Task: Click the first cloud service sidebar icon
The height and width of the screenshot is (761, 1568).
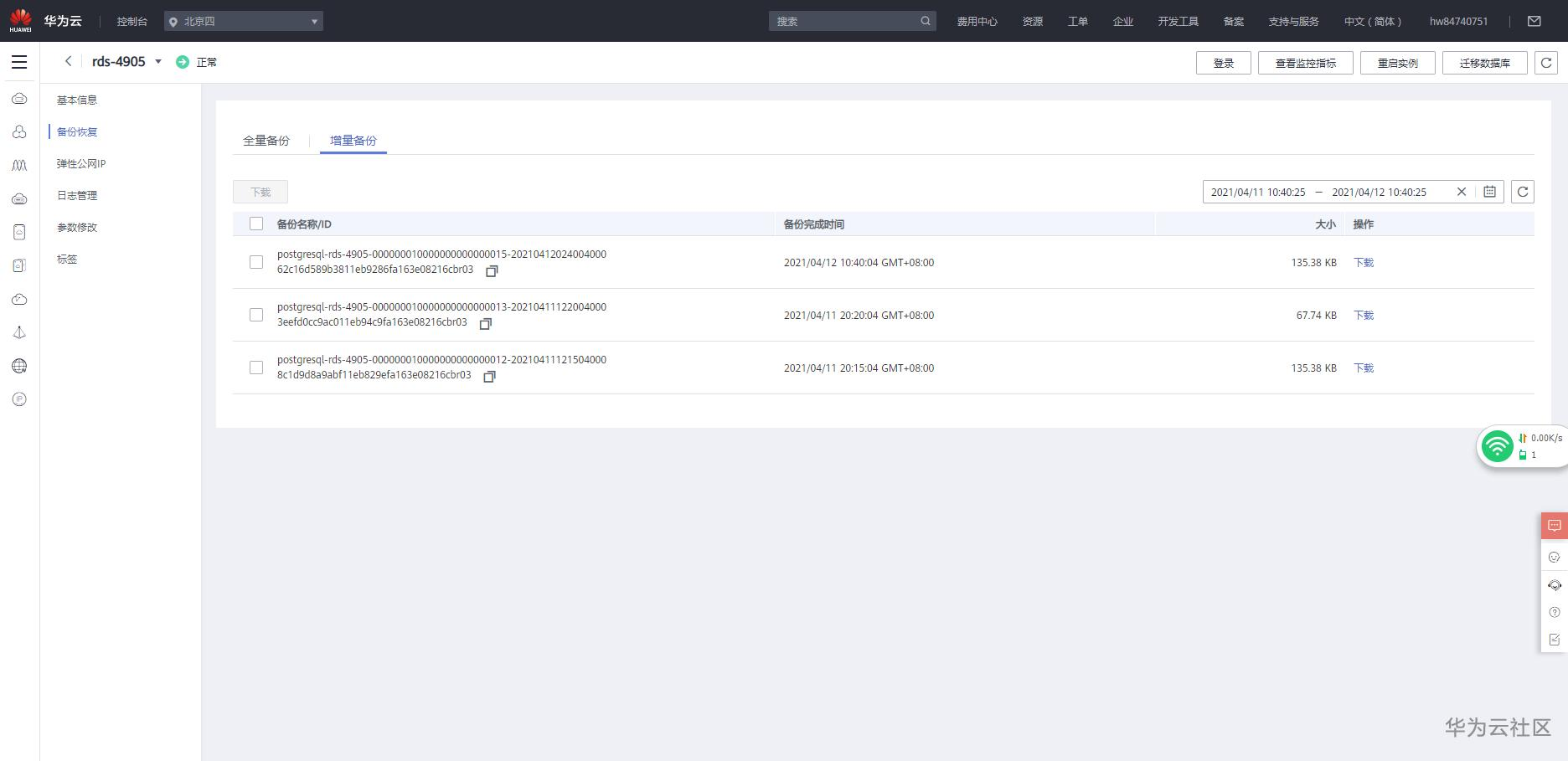Action: click(x=19, y=99)
